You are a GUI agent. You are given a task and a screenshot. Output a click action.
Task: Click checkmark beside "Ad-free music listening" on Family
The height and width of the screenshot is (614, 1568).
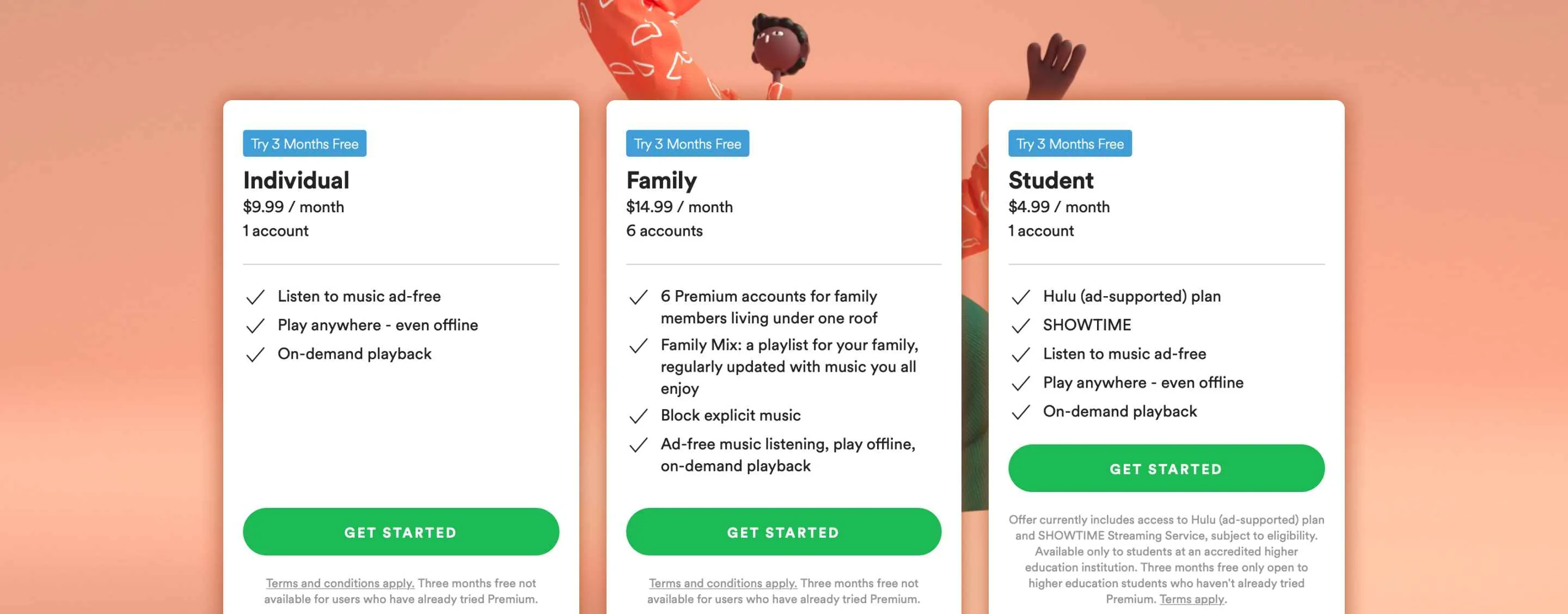click(x=638, y=445)
